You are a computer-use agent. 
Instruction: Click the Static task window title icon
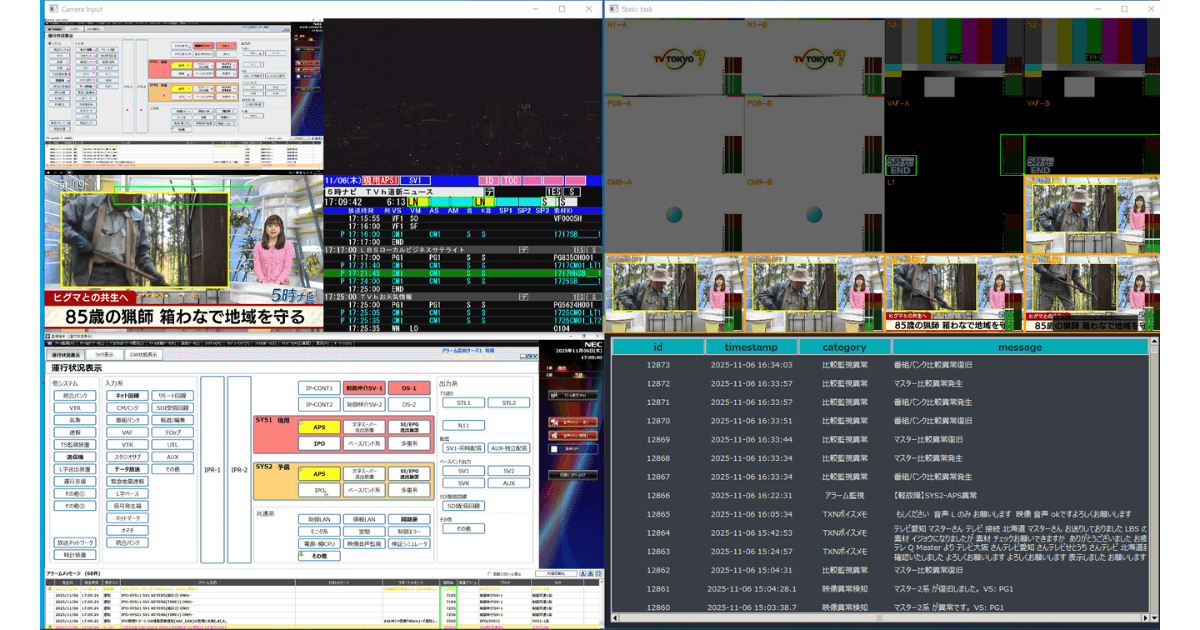click(x=612, y=9)
